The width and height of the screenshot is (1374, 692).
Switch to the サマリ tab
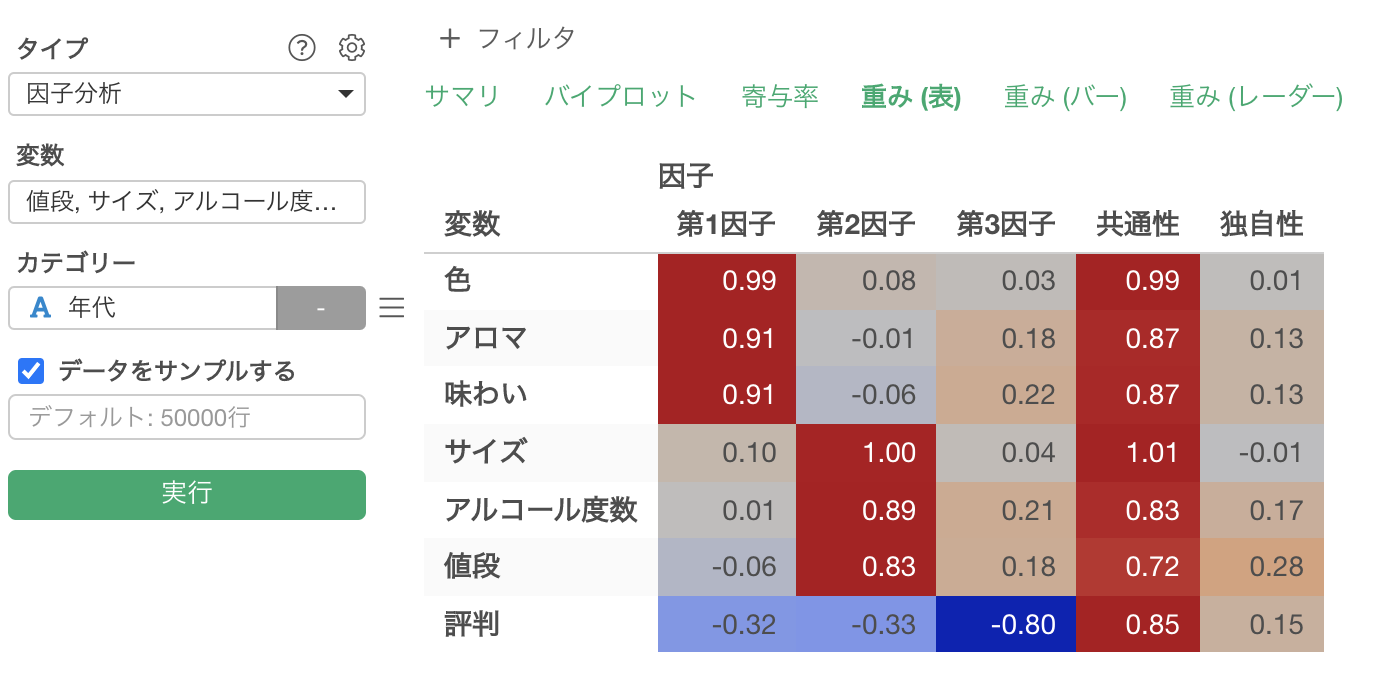462,97
